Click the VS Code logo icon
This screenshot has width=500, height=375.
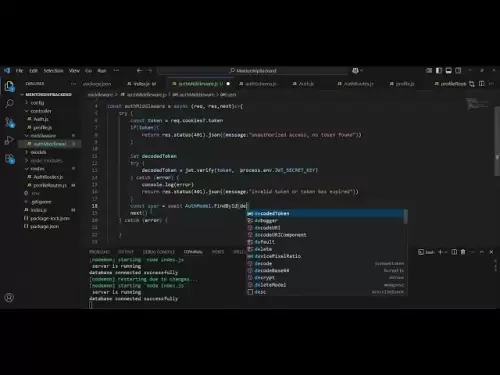click(x=7, y=71)
